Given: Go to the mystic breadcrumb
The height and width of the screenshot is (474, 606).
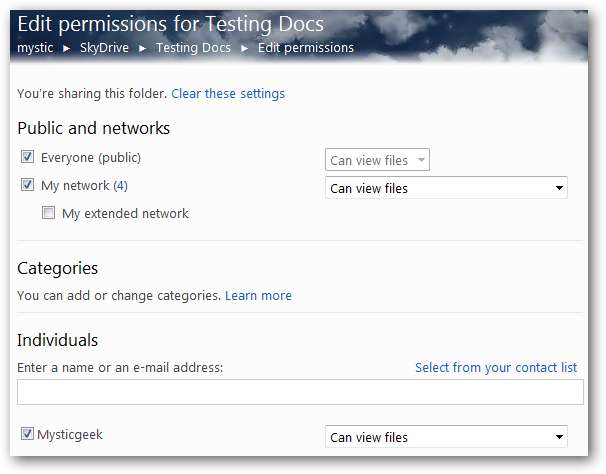Looking at the screenshot, I should 36,48.
